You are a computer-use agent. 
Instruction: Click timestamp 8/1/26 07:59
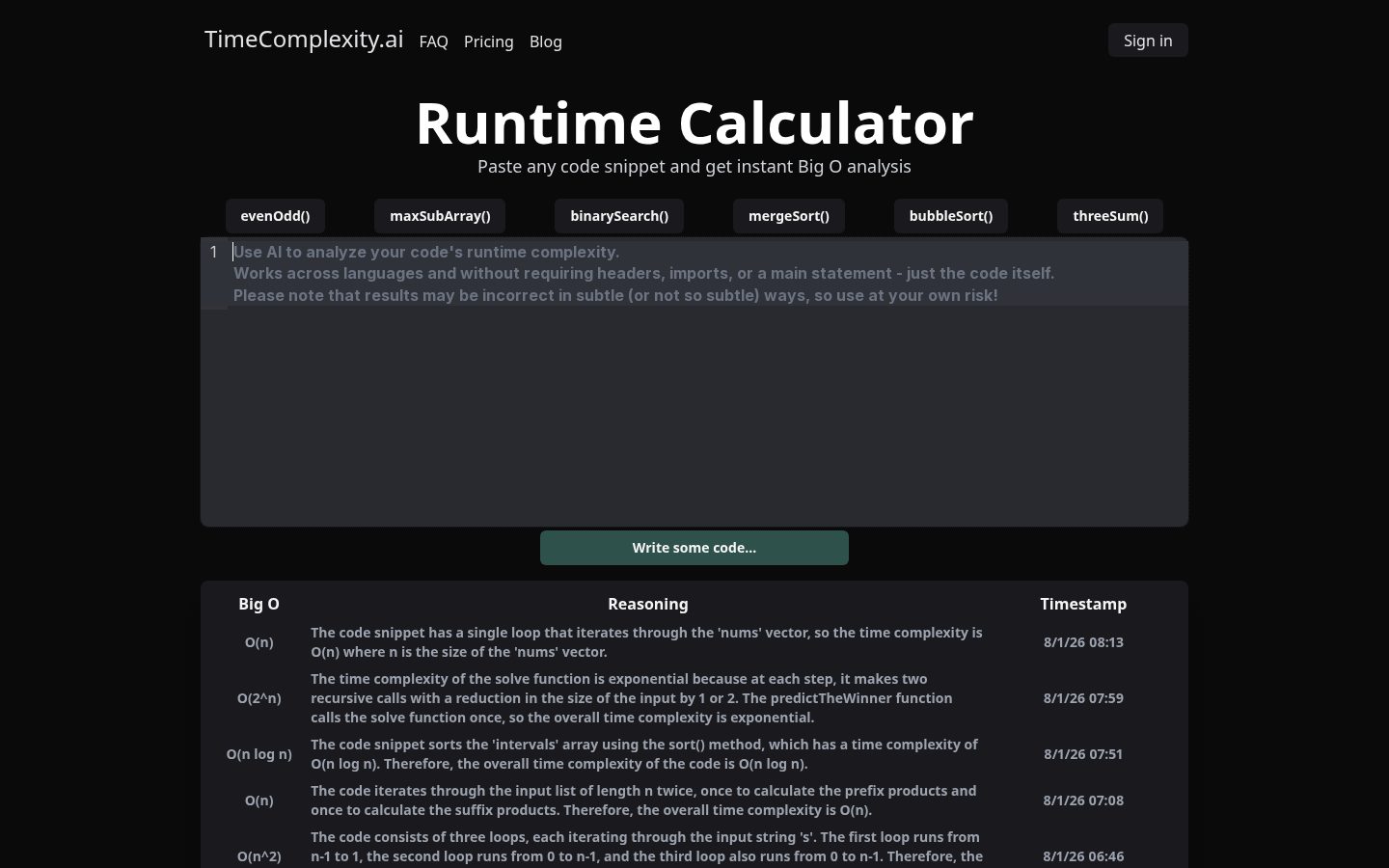click(1083, 698)
